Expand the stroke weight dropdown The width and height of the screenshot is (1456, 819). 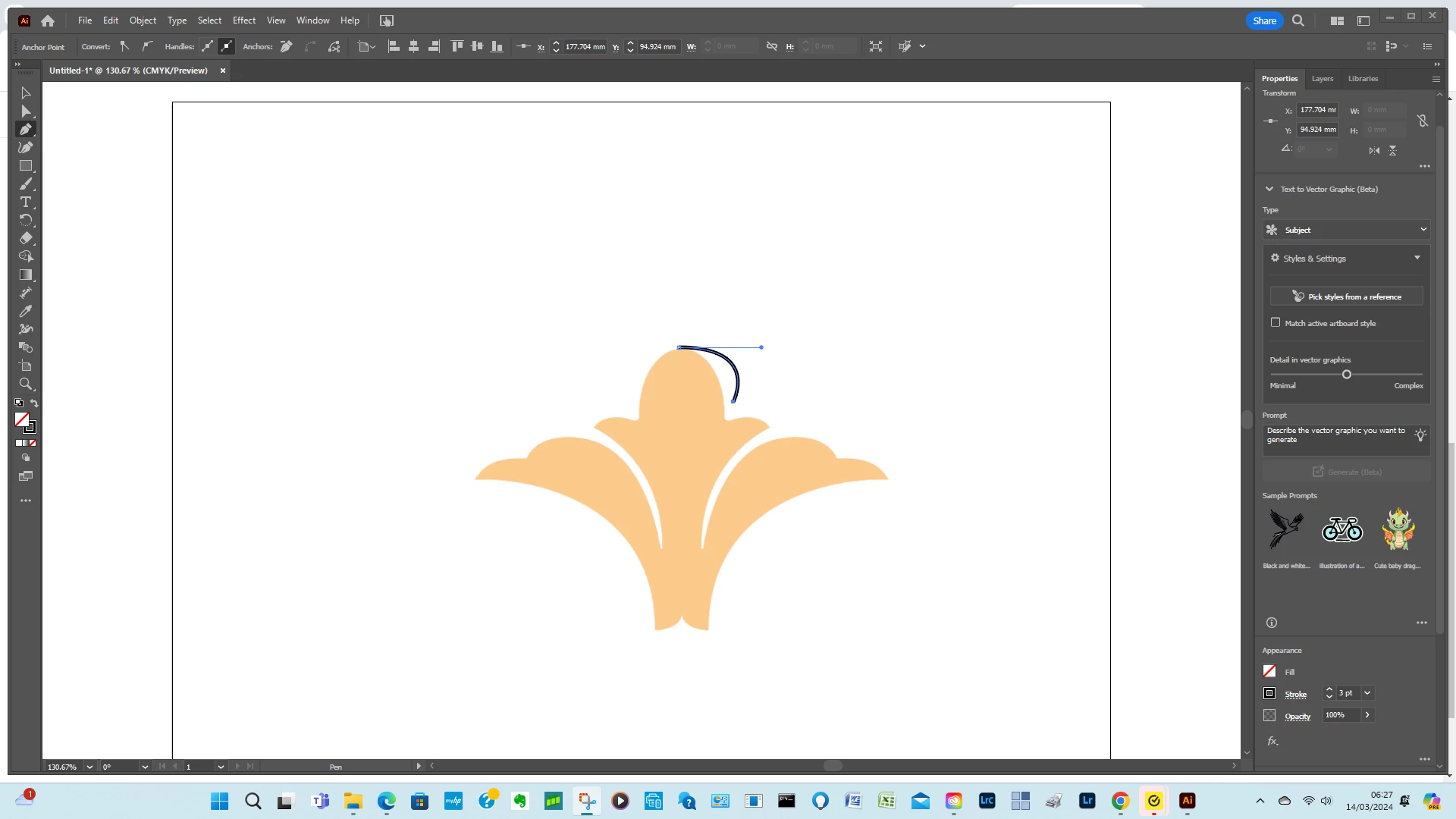[x=1367, y=693]
